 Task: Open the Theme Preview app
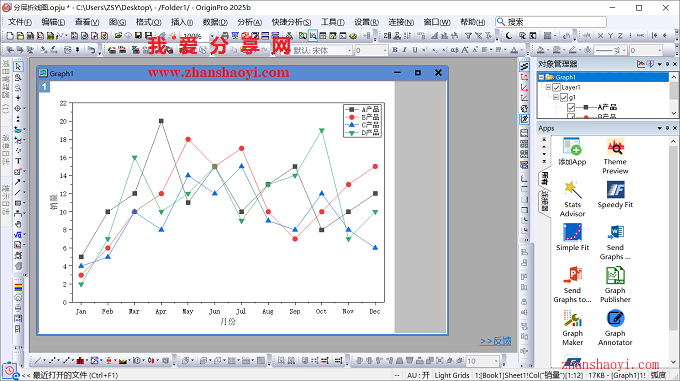point(615,156)
